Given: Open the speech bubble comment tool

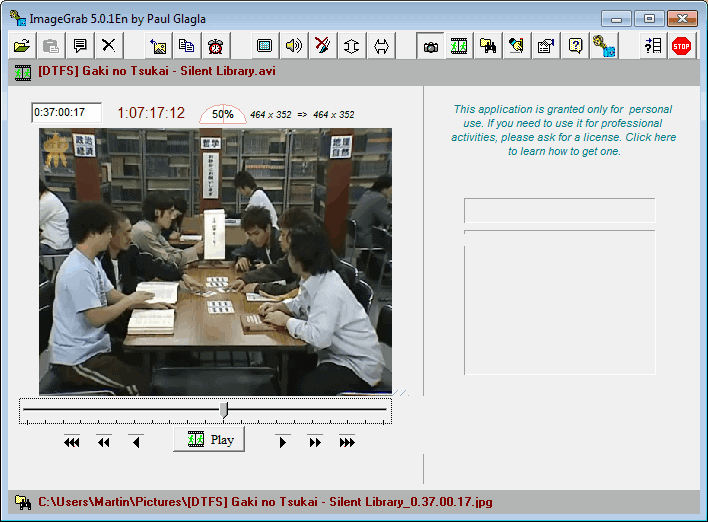Looking at the screenshot, I should point(79,46).
